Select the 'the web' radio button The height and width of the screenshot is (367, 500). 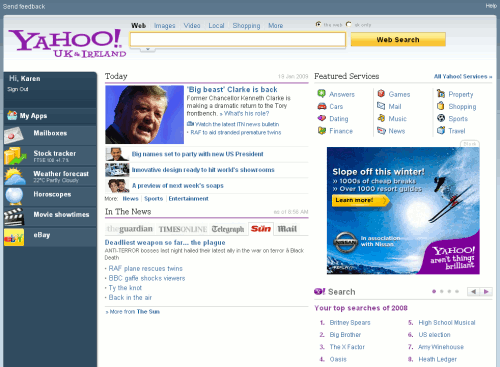click(x=318, y=24)
